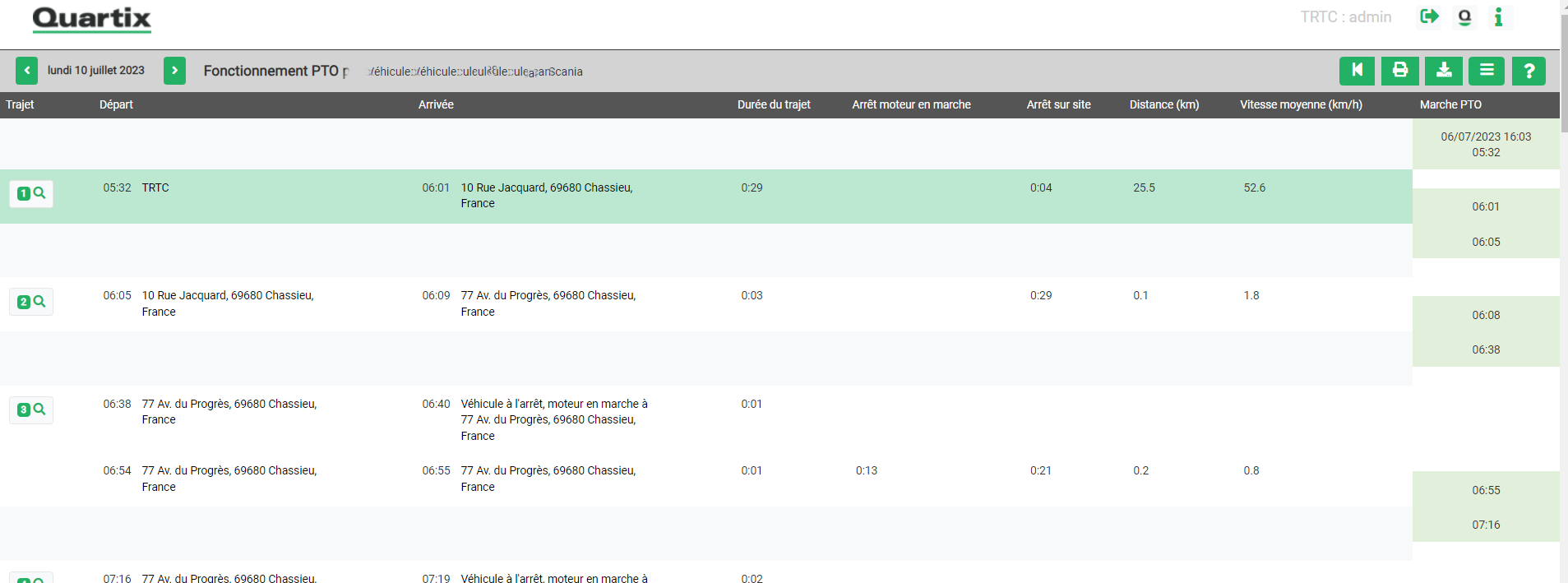This screenshot has width=1568, height=583.
Task: Click the Trajet column header
Action: pos(20,104)
